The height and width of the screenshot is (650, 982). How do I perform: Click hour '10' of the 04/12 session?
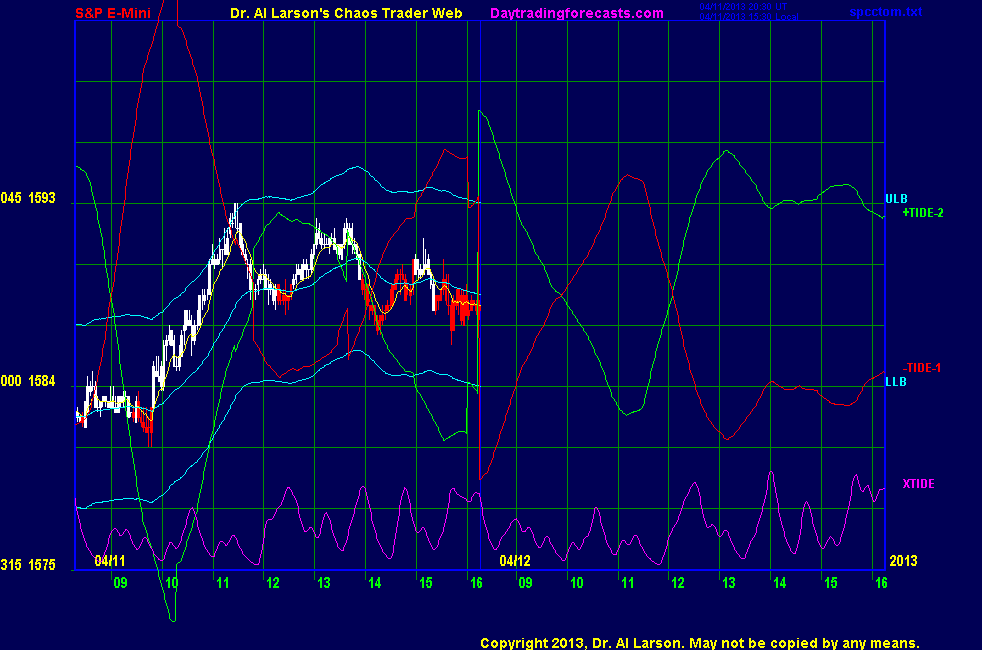pos(576,583)
